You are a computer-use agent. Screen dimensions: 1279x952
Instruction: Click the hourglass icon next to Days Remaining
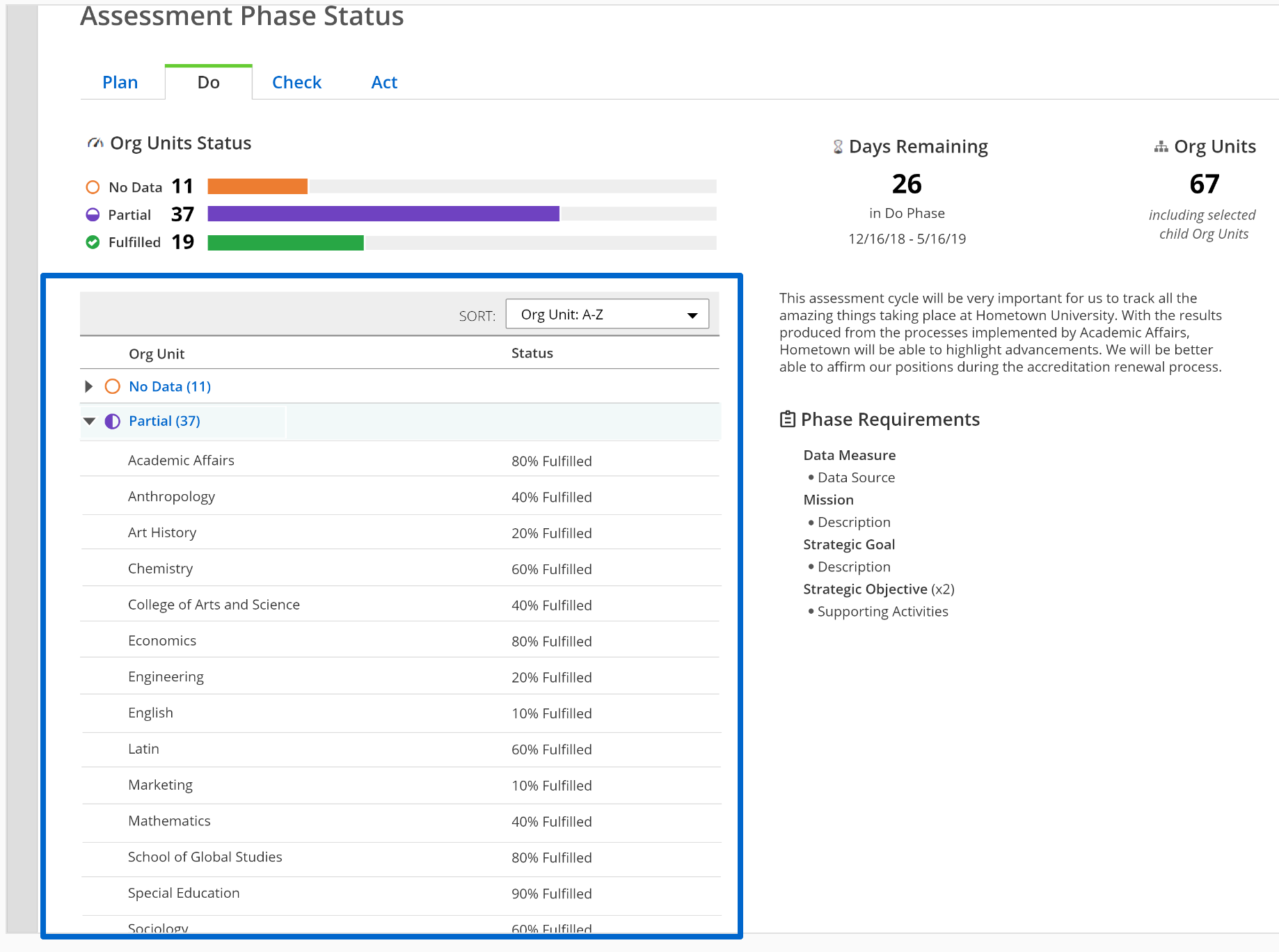click(838, 147)
